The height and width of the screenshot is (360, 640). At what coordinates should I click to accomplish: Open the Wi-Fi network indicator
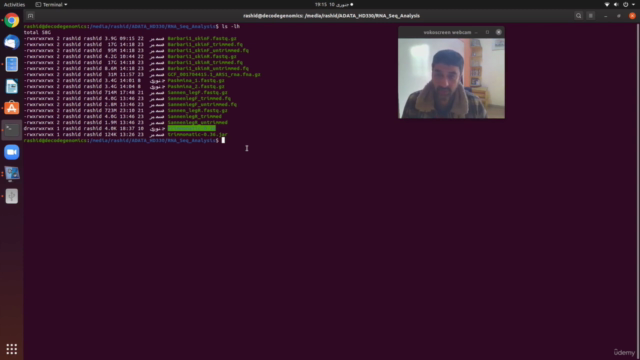(607, 4)
